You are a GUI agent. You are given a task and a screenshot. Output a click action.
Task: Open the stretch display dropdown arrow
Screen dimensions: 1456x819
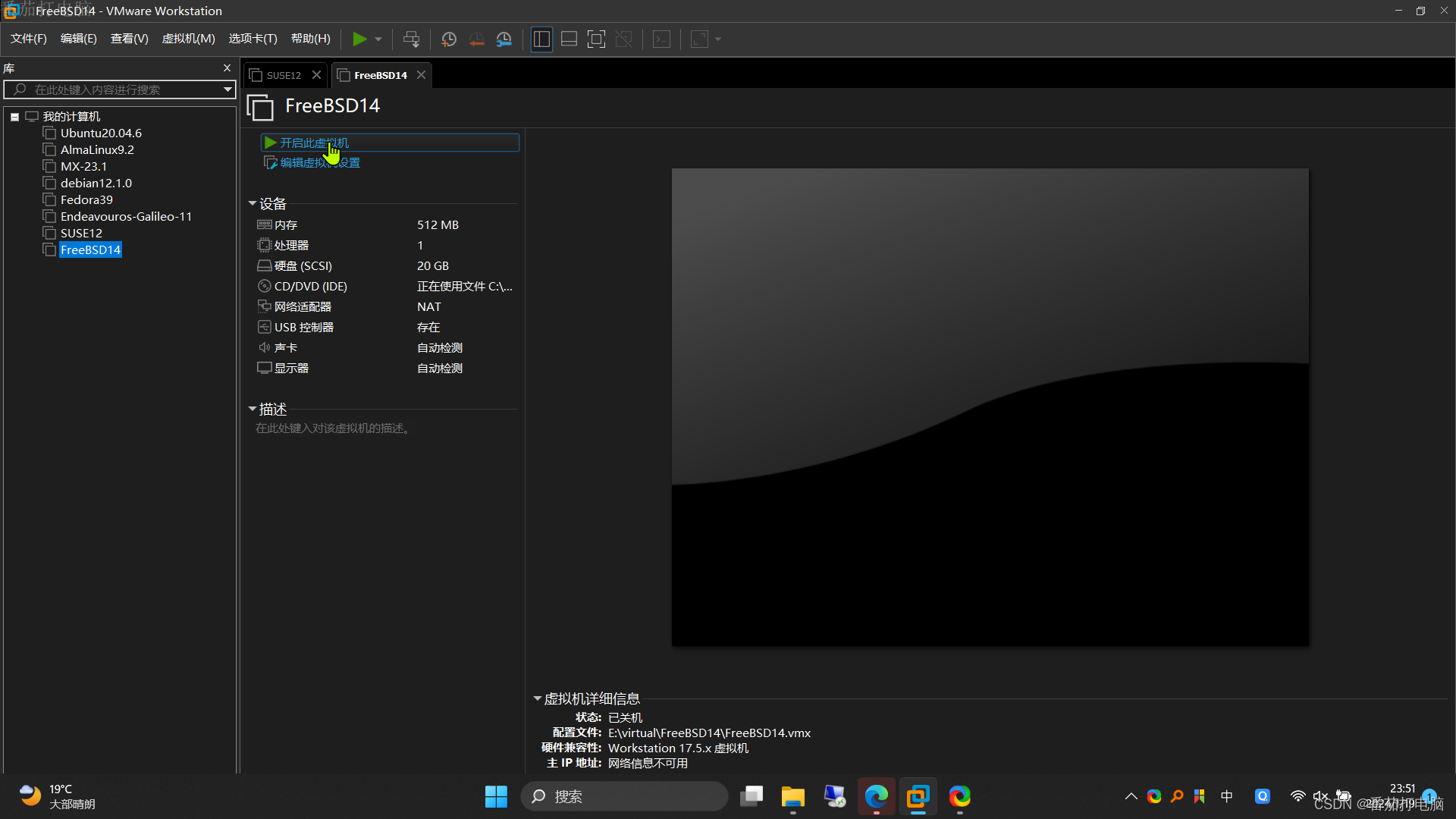[x=718, y=39]
